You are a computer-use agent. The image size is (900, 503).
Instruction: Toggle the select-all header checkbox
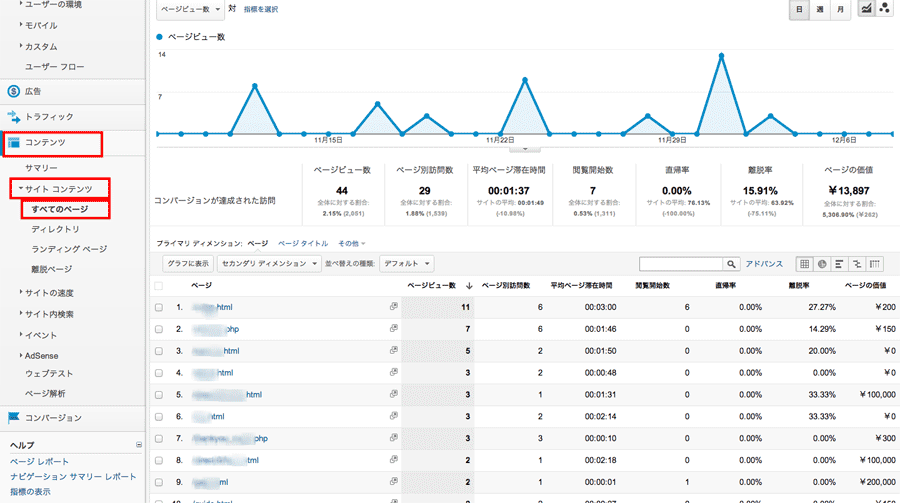159,286
